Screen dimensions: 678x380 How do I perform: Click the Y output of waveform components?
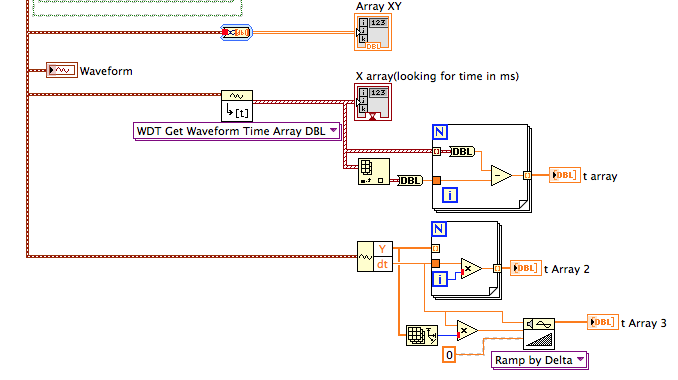(x=383, y=249)
